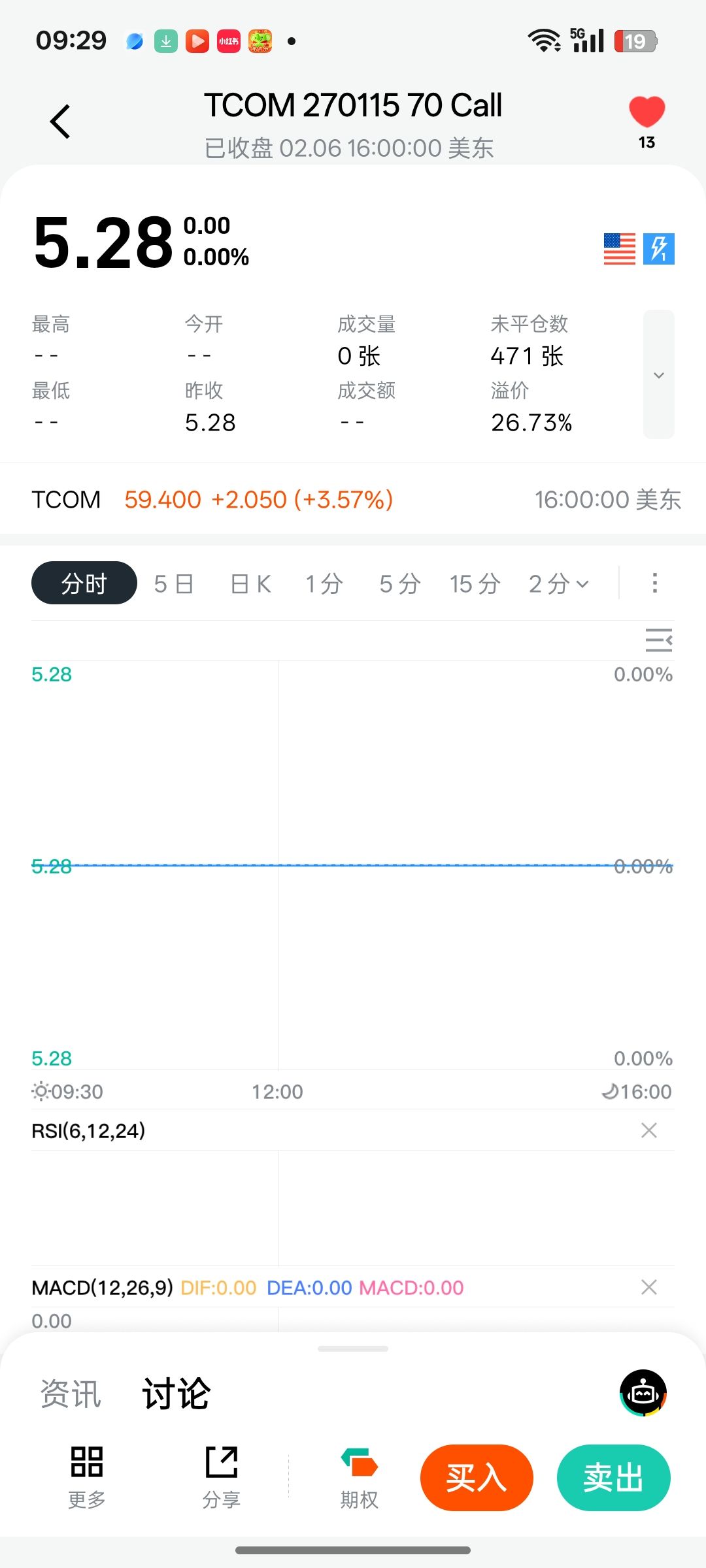Viewport: 706px width, 1568px height.
Task: Switch to the 日K chart tab
Action: [x=251, y=583]
